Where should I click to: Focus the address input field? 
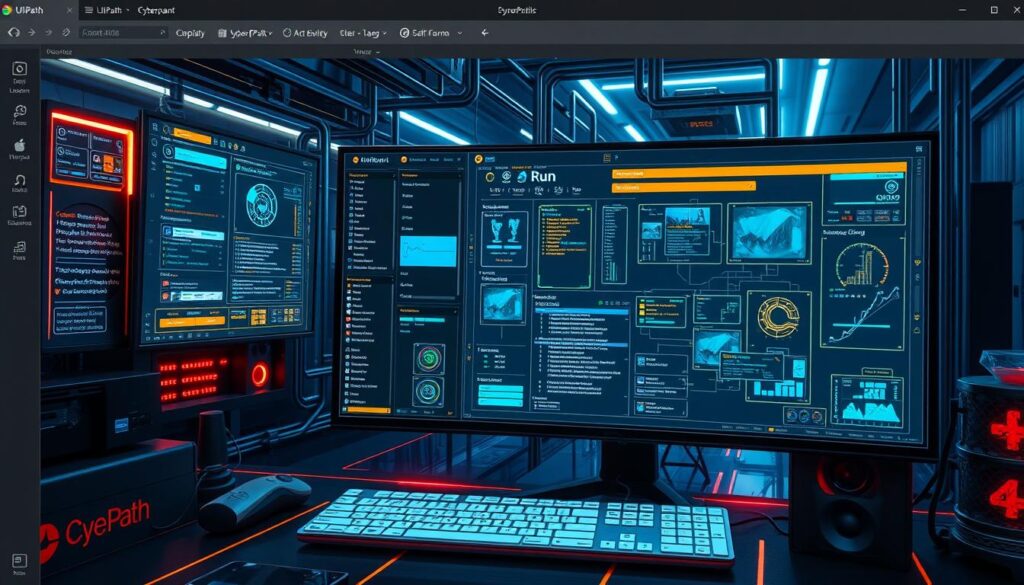[x=123, y=33]
